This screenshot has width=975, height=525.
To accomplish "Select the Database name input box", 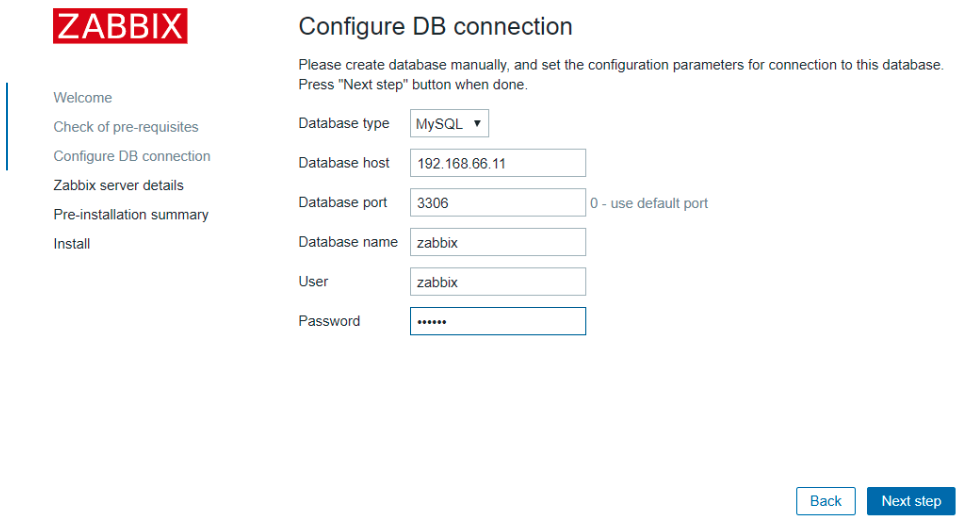I will [x=497, y=242].
